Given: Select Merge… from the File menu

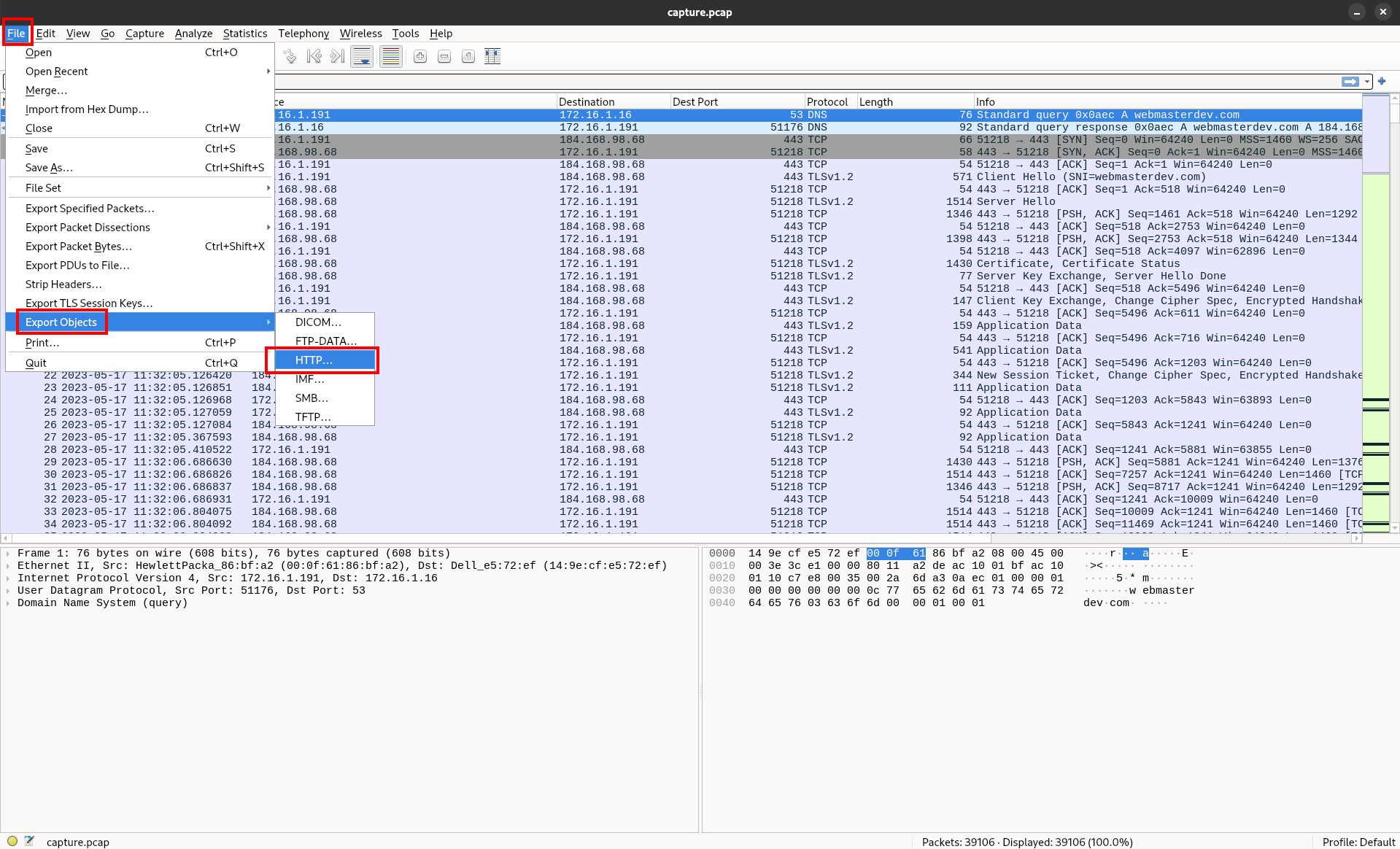Looking at the screenshot, I should (140, 90).
